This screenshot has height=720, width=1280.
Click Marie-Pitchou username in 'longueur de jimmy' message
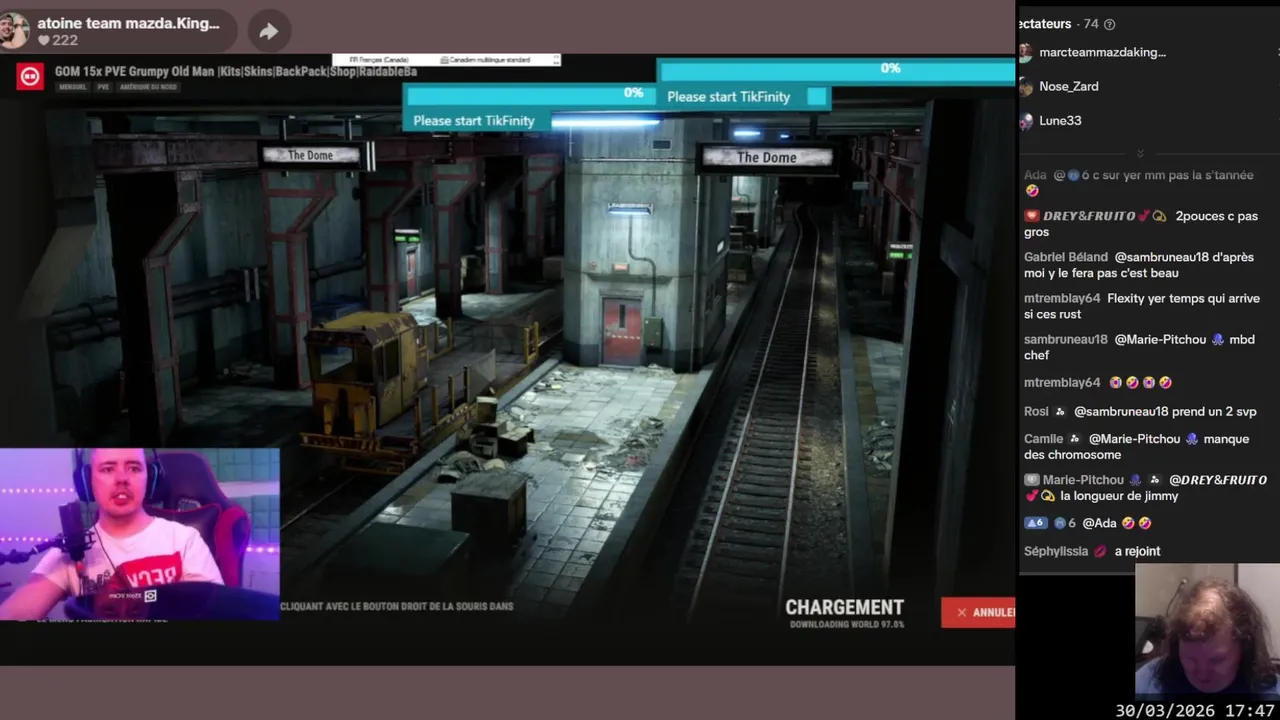coord(1084,480)
